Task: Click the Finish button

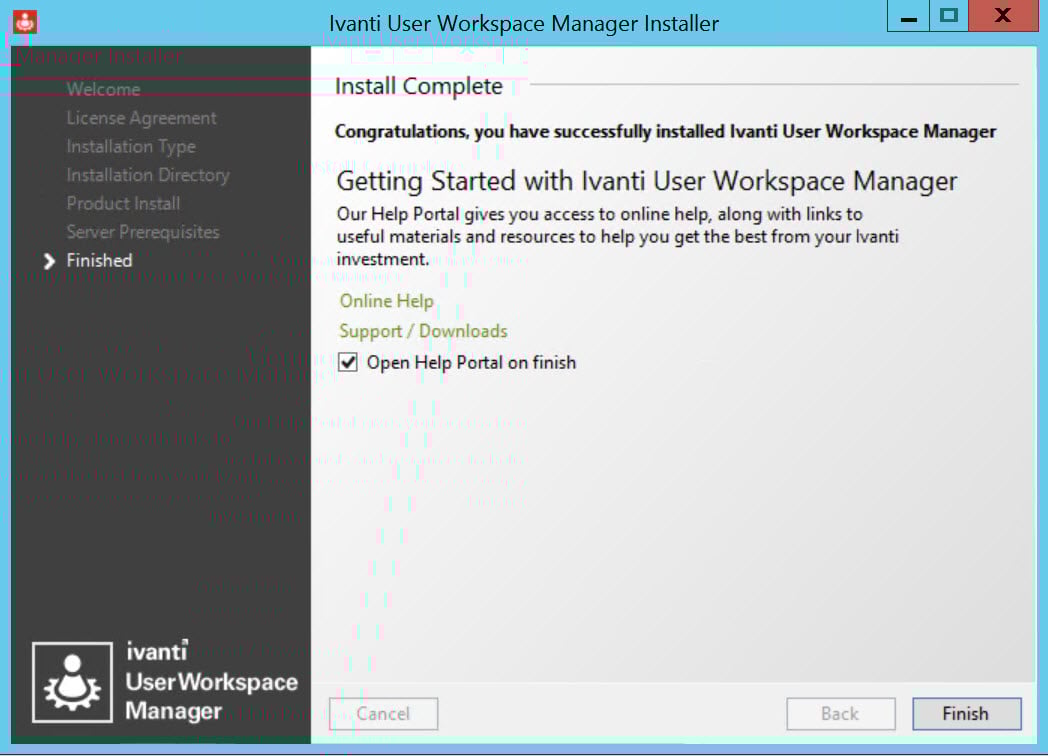Action: (965, 713)
